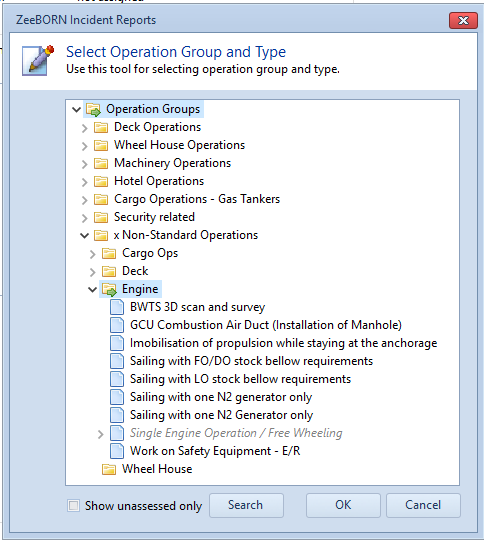
Task: Collapse the x Non-Standard Operations node
Action: point(84,236)
